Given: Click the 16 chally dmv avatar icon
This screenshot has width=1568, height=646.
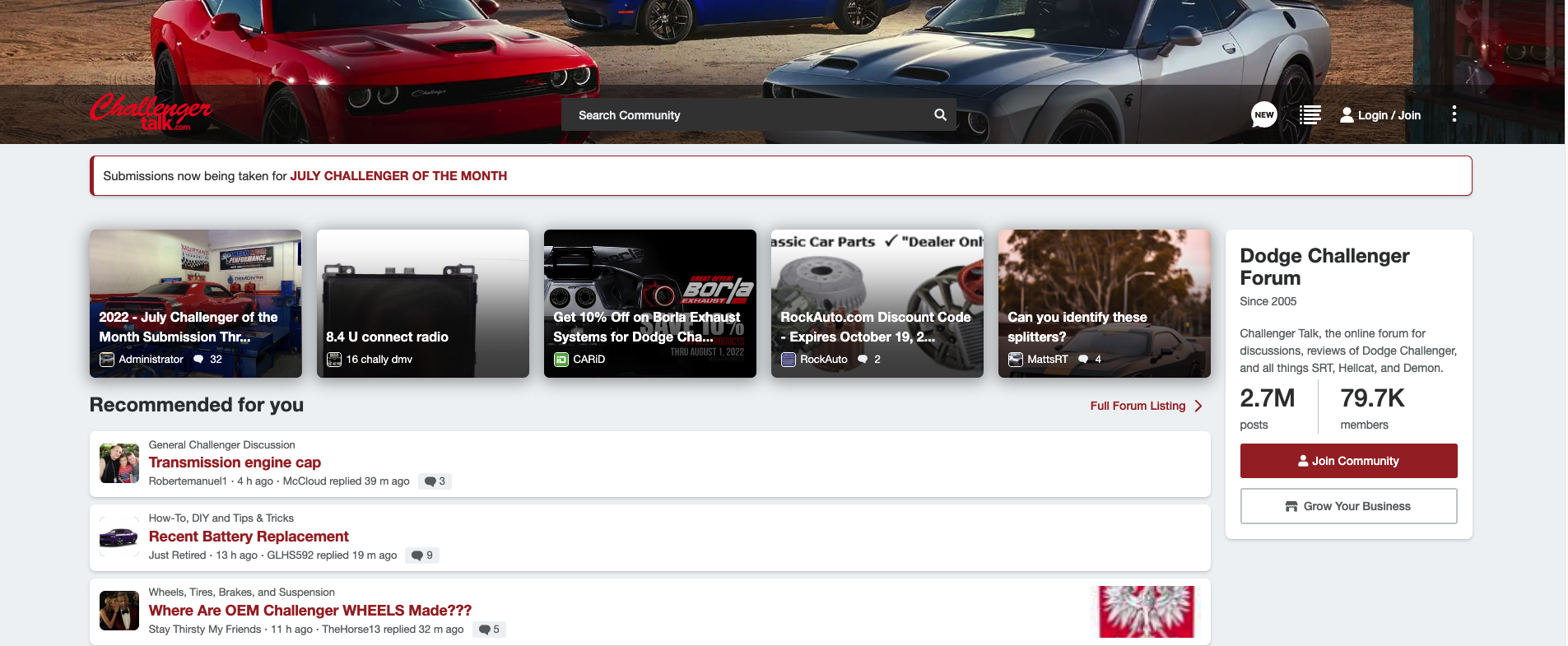Looking at the screenshot, I should click(334, 360).
